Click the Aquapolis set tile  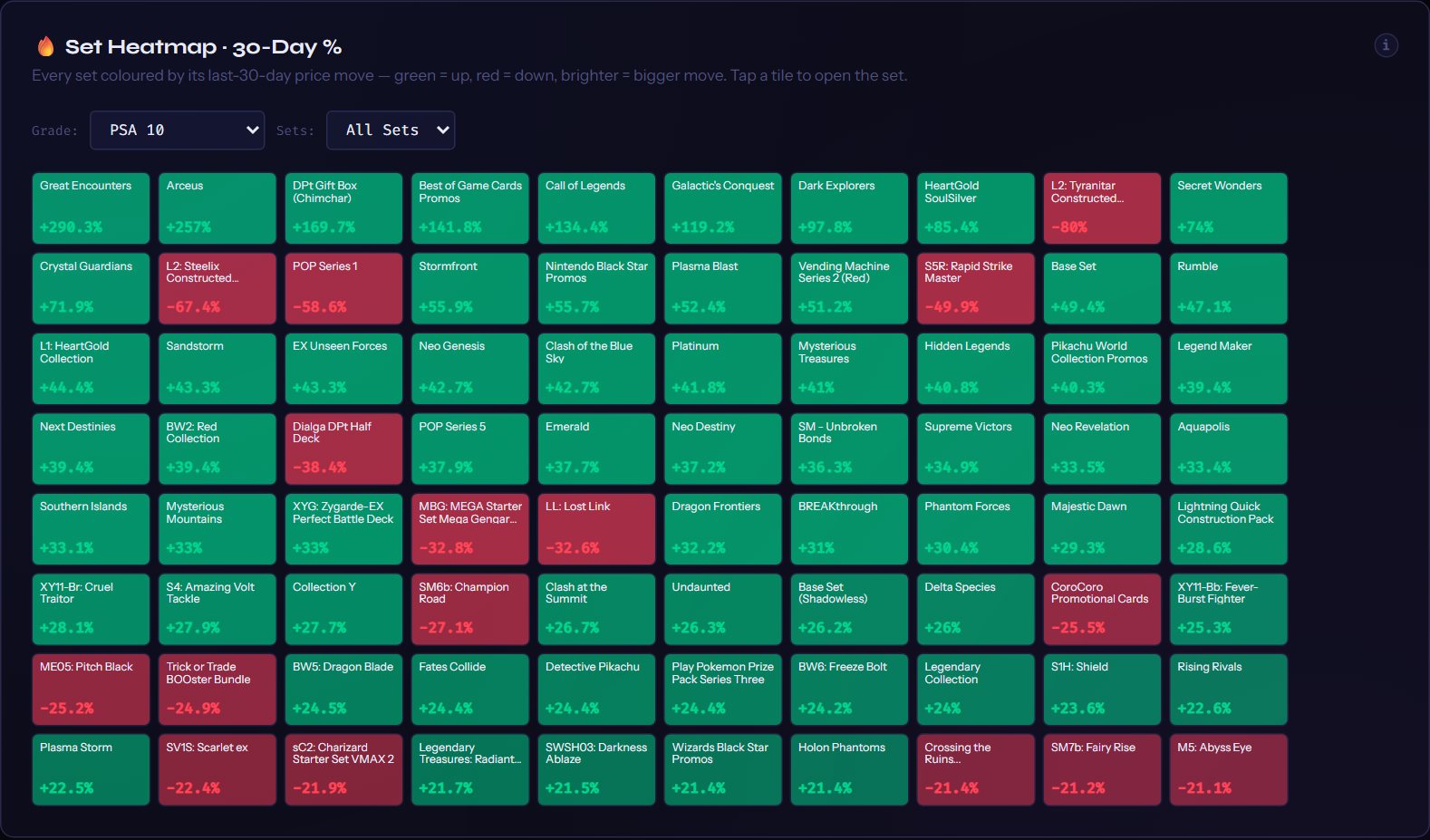(1229, 449)
